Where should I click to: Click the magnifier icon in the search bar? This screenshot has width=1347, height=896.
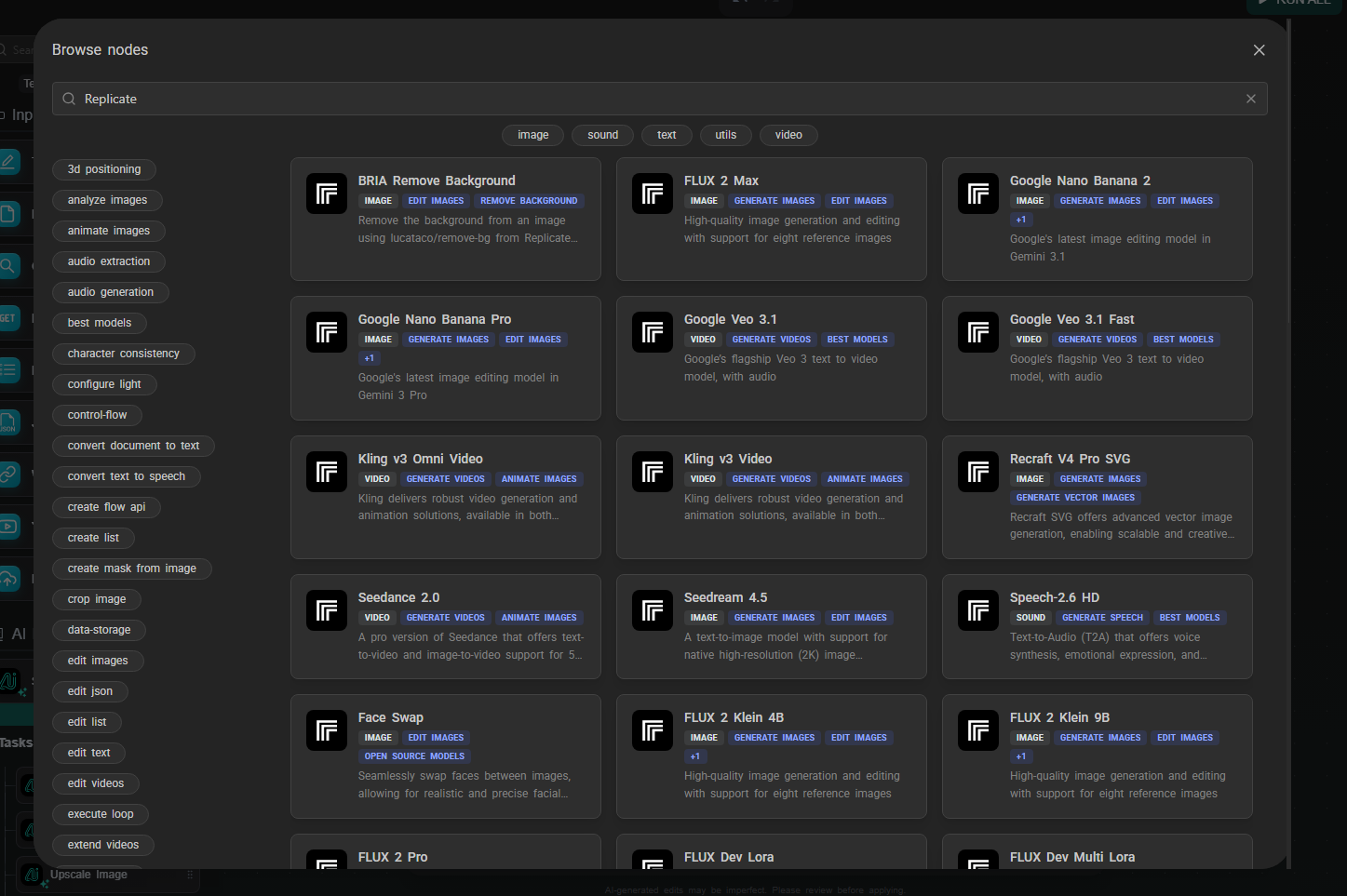point(68,99)
